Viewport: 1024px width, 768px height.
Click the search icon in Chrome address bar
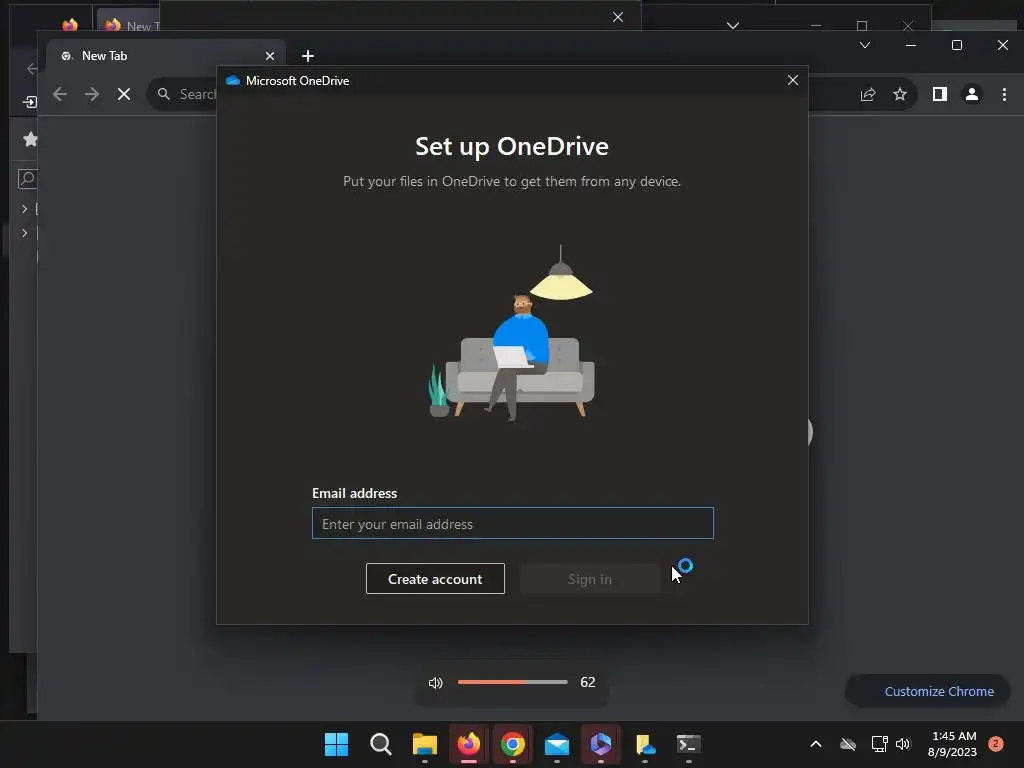(x=164, y=94)
